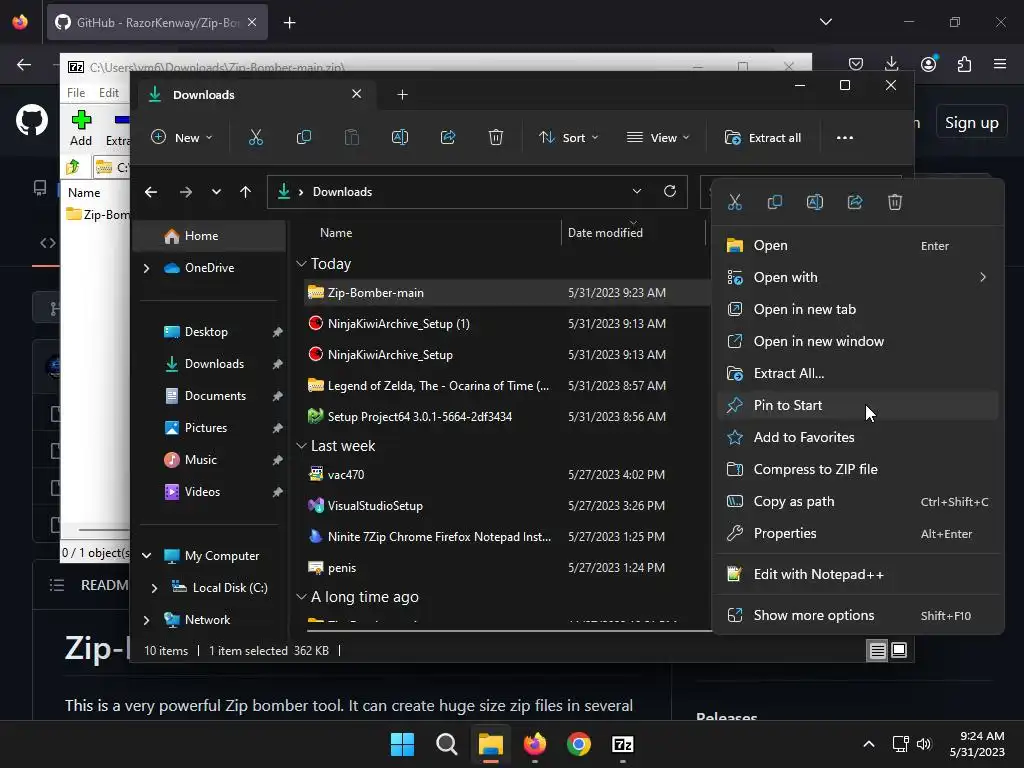Choose Extract All... in context menu
1024x768 pixels.
click(x=857, y=374)
